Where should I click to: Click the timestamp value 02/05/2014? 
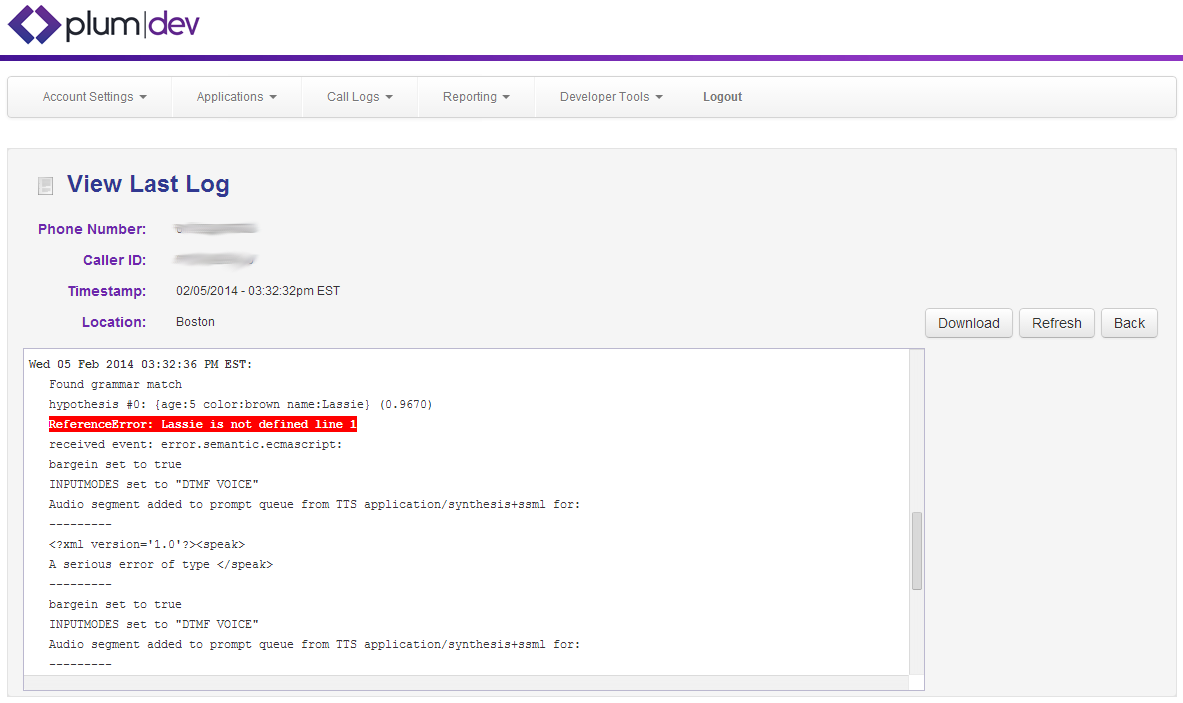click(258, 291)
